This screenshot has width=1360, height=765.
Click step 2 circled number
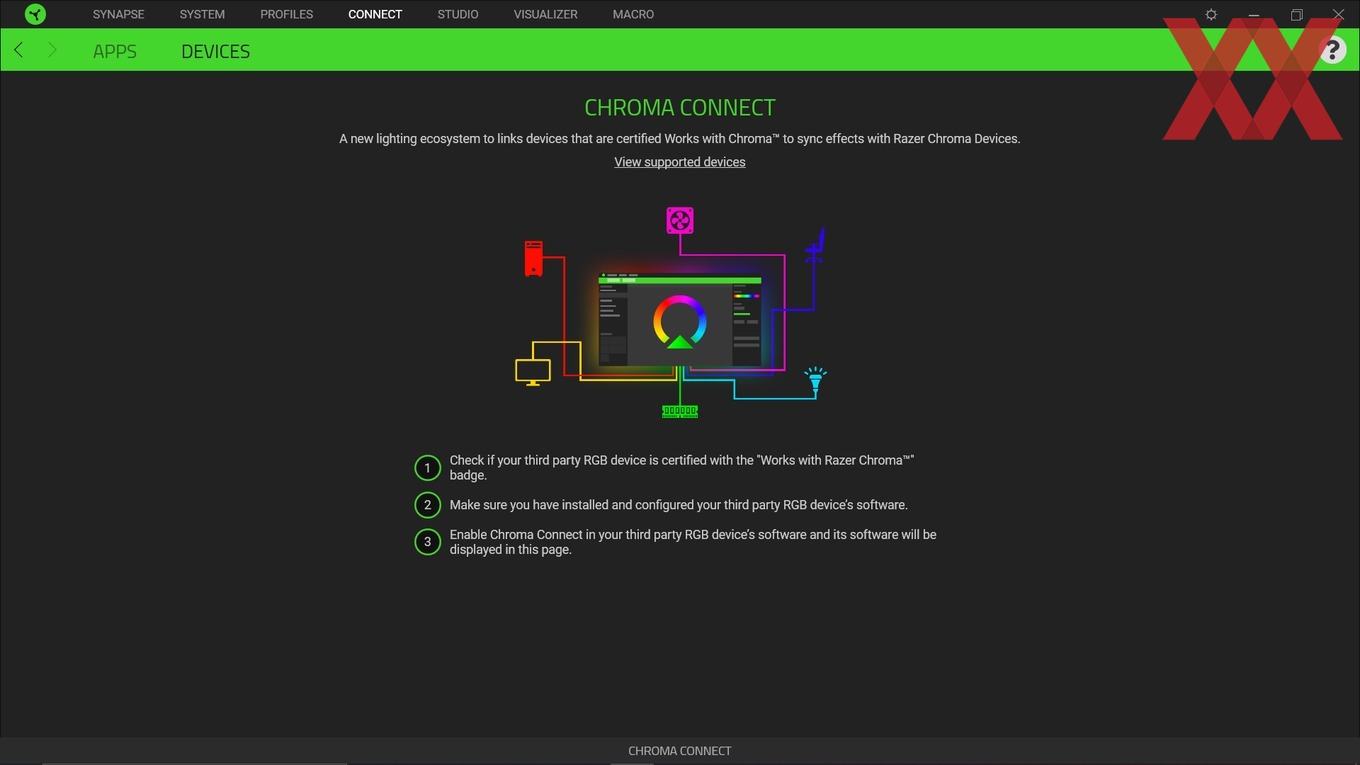427,505
